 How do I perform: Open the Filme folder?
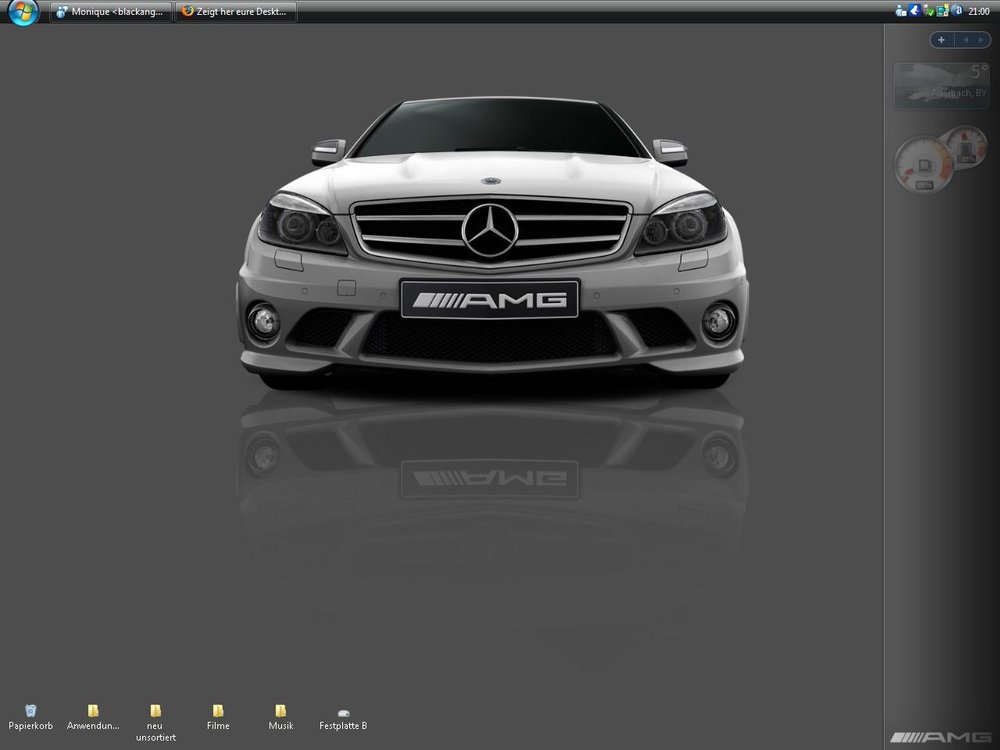coord(218,712)
